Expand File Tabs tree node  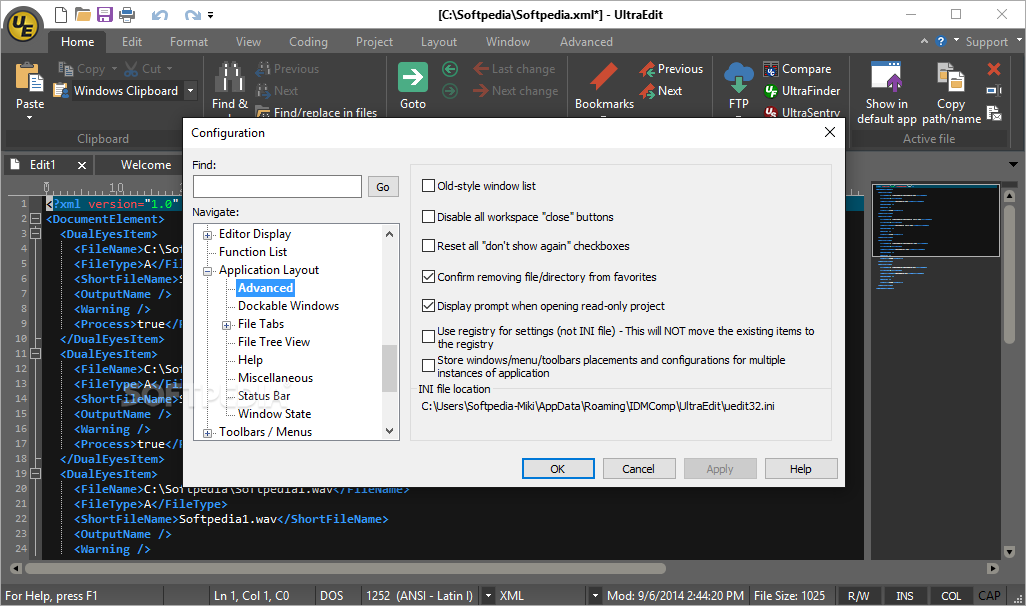pos(226,325)
